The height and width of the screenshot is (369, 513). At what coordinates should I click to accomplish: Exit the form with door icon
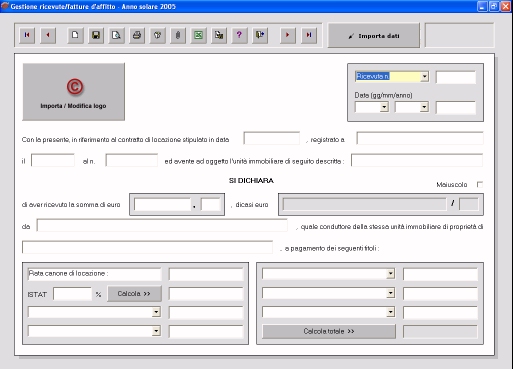pyautogui.click(x=260, y=35)
